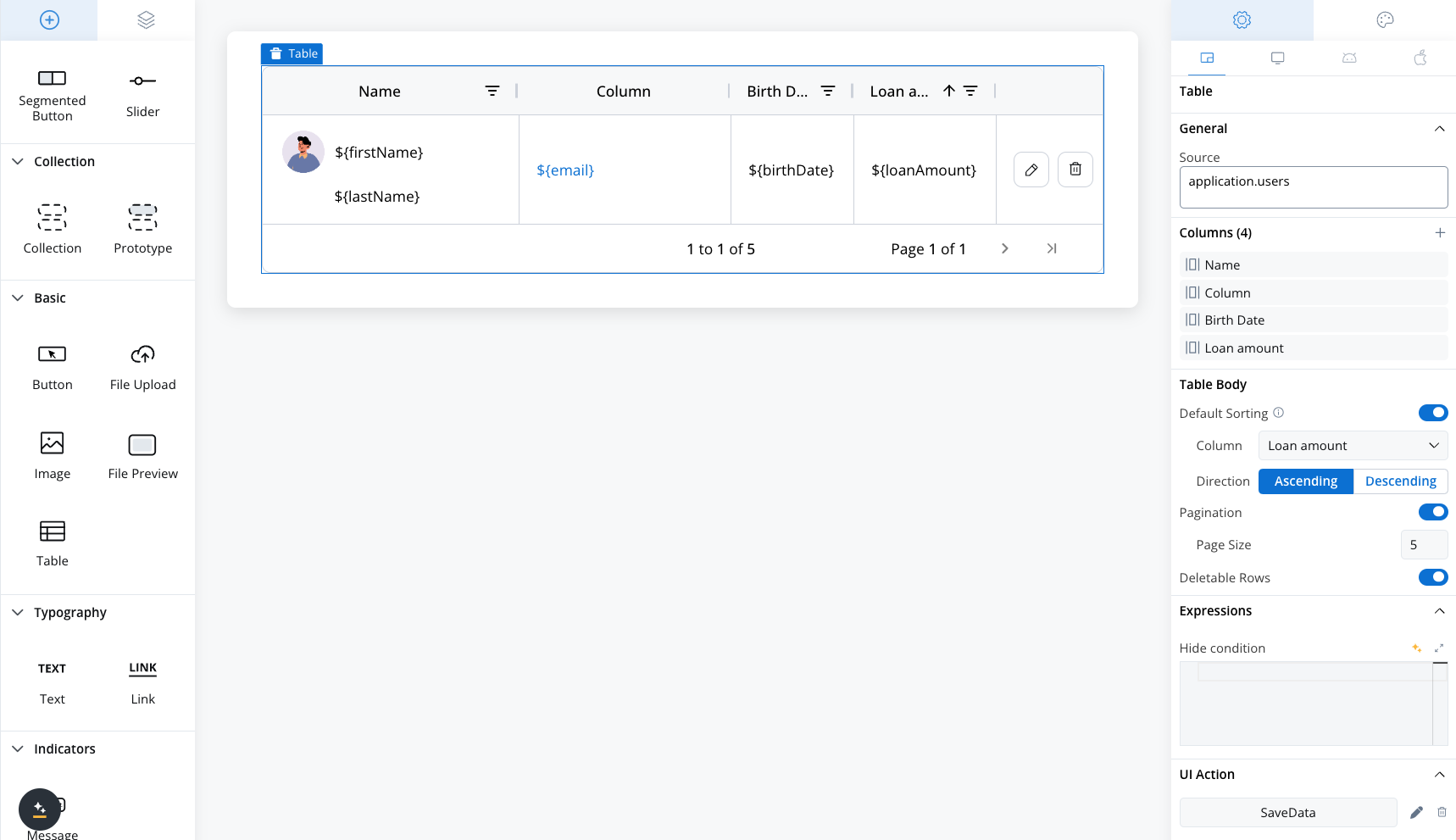Select the Column entry in columns list
The image size is (1456, 840).
(1314, 292)
